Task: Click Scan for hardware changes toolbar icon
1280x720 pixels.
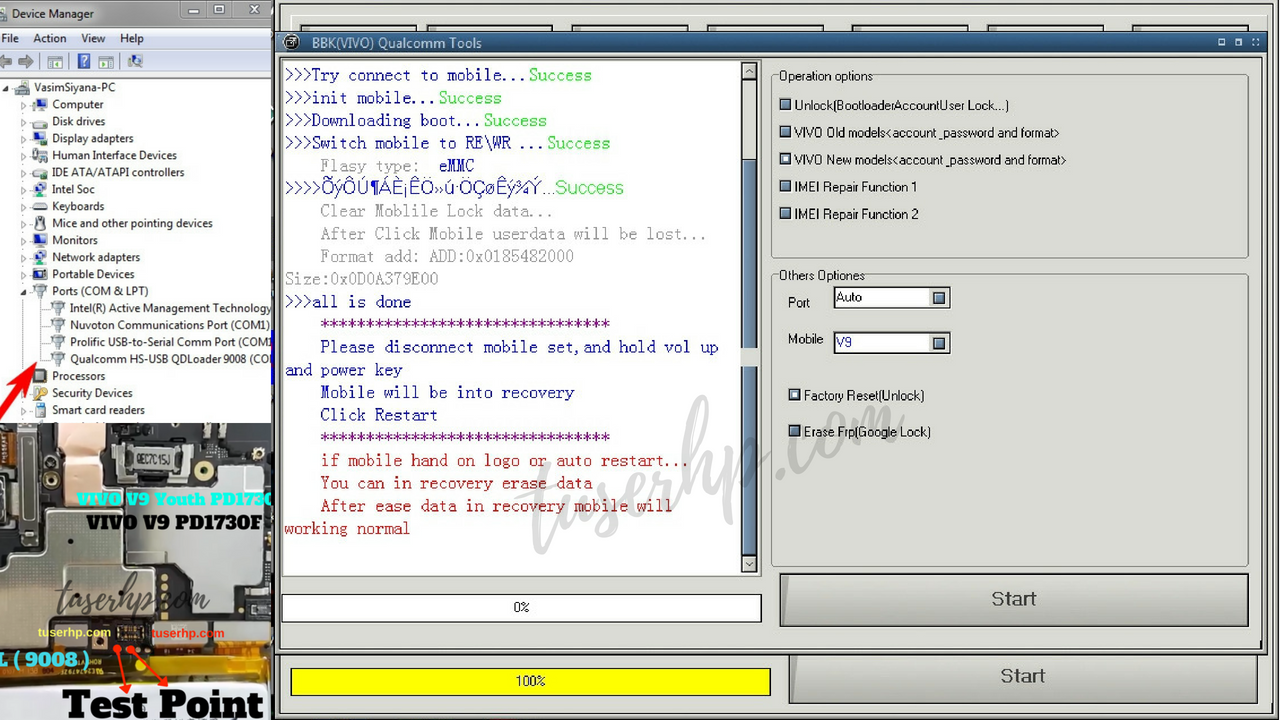Action: [135, 61]
